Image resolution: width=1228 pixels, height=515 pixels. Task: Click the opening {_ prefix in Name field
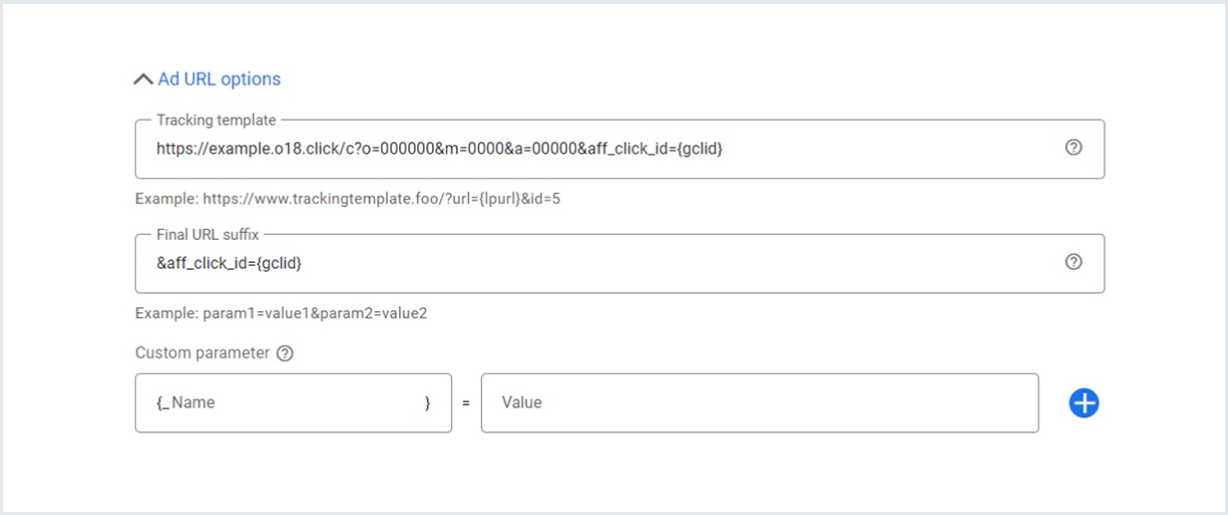coord(162,403)
